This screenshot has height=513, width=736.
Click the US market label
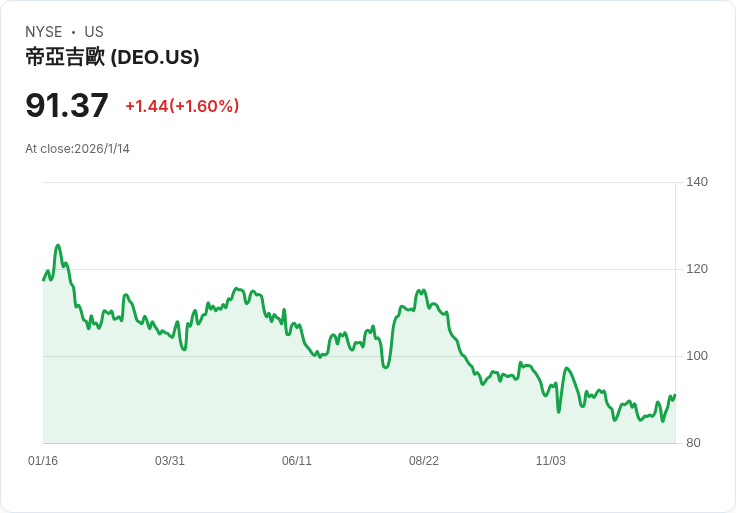[x=94, y=32]
